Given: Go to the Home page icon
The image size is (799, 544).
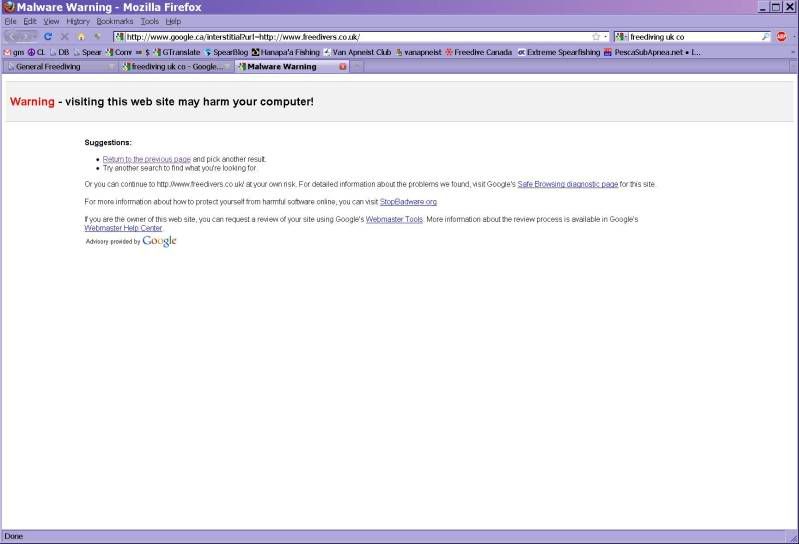Looking at the screenshot, I should click(x=81, y=37).
